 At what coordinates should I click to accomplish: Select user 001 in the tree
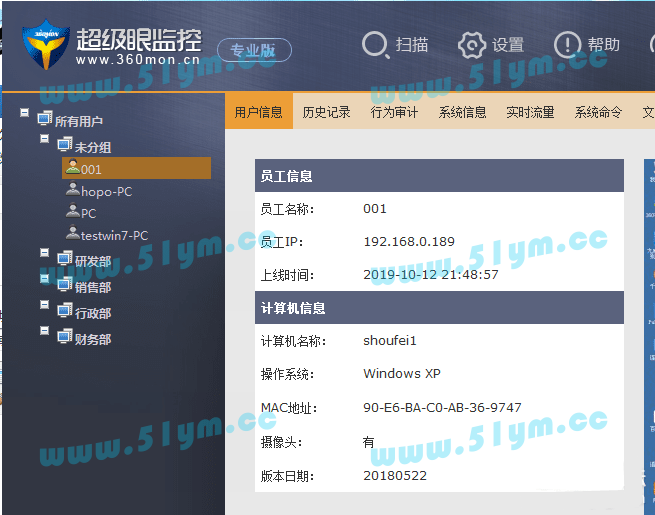click(136, 168)
